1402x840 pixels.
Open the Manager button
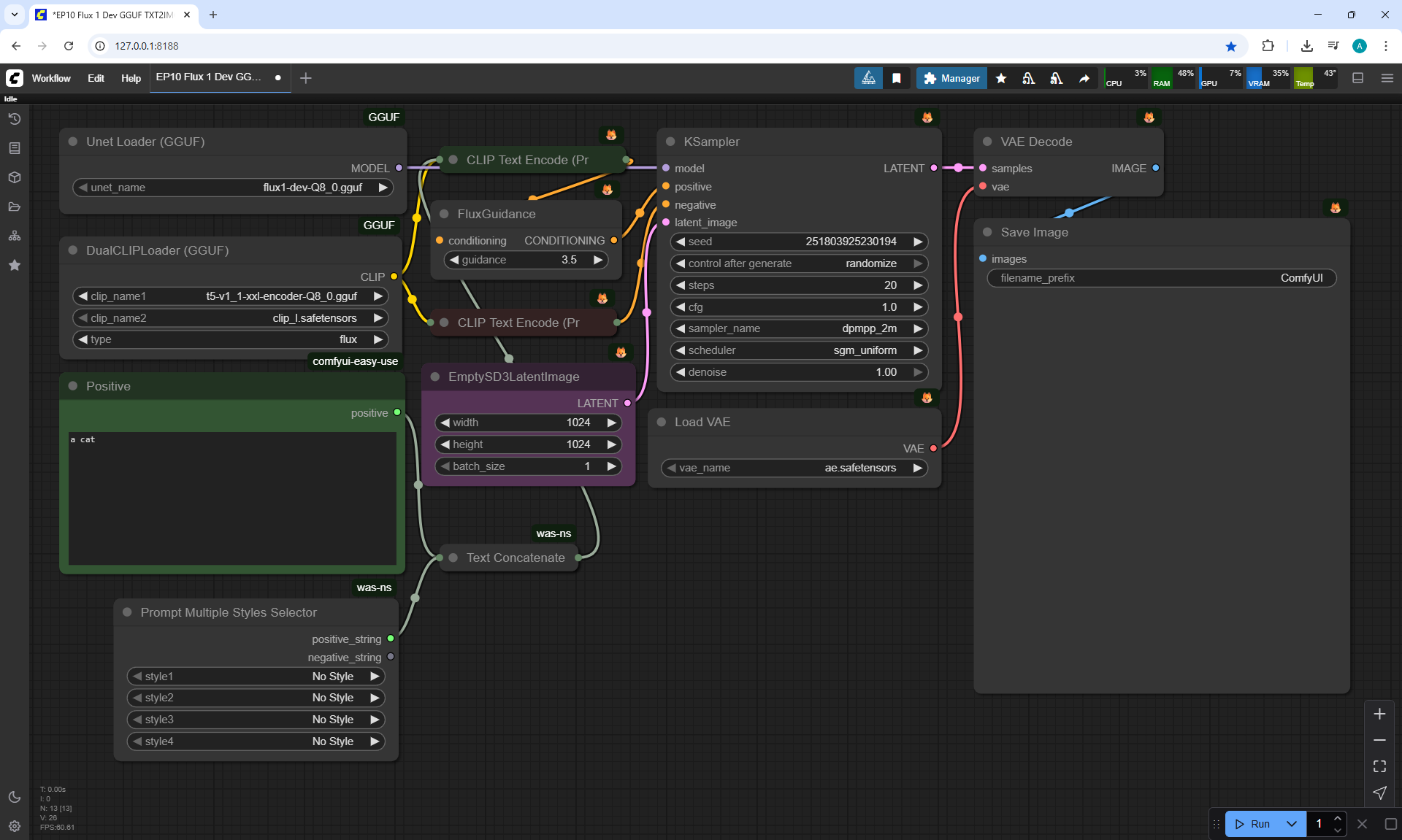point(951,78)
